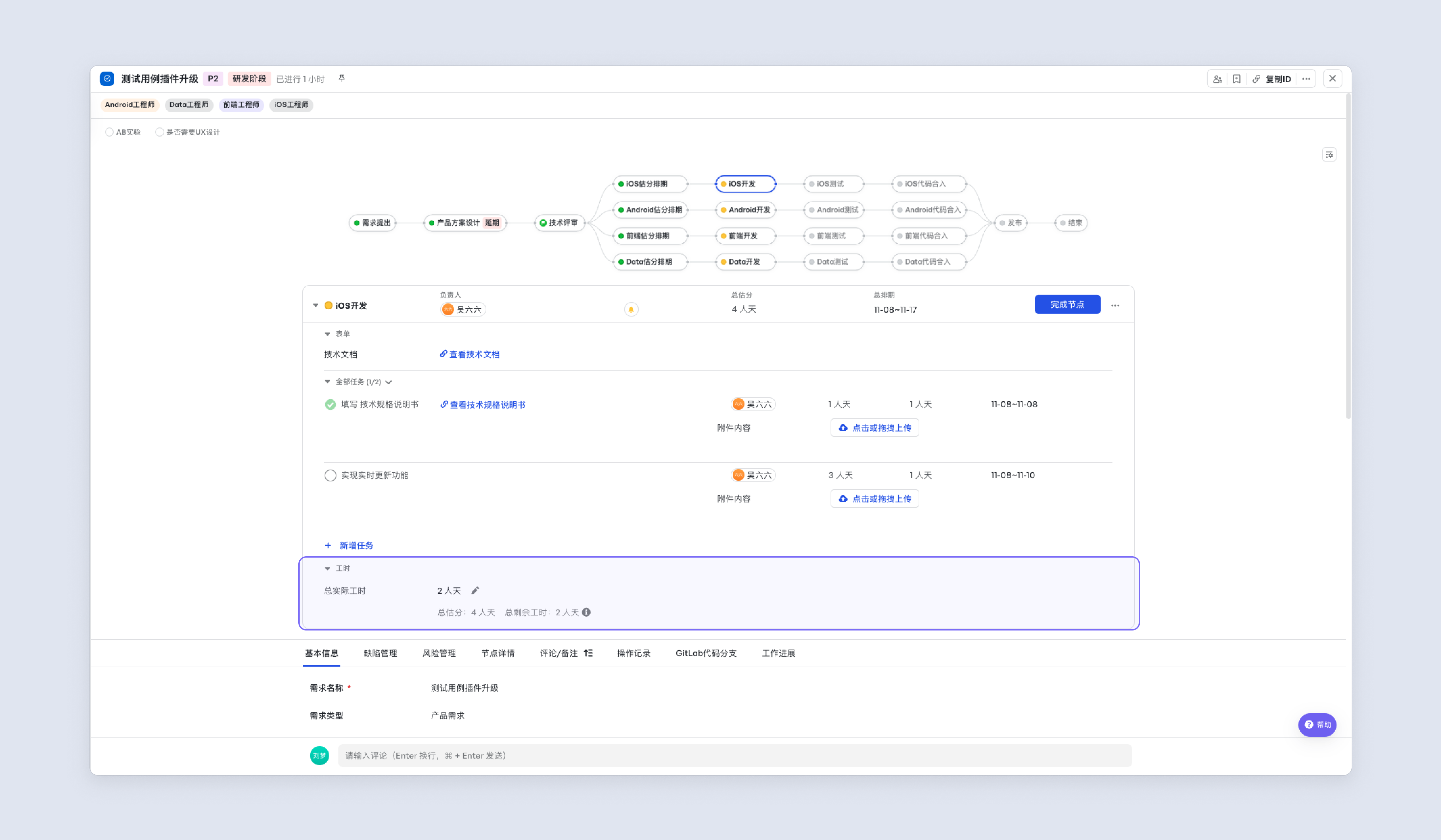1441x840 pixels.
Task: Select the Data代码合入 workflow node
Action: pyautogui.click(x=929, y=262)
